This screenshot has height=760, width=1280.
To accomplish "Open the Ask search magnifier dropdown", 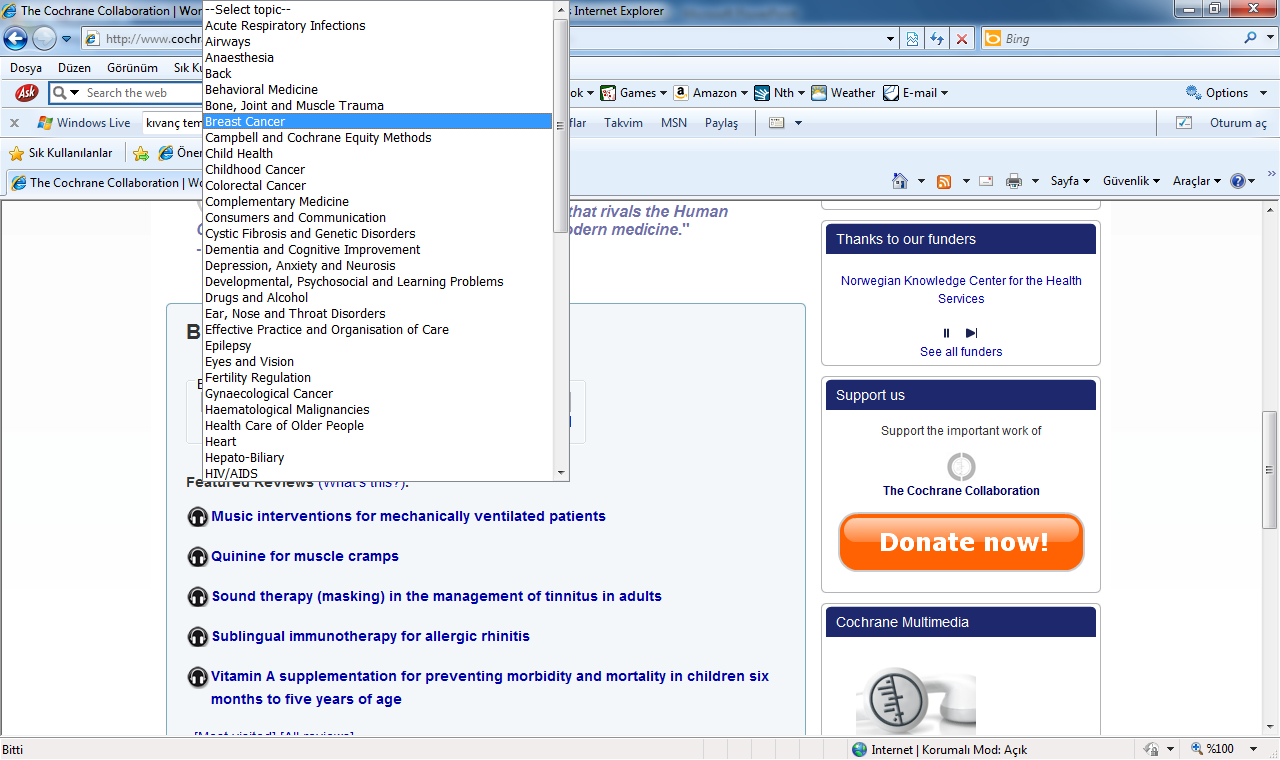I will pos(66,93).
